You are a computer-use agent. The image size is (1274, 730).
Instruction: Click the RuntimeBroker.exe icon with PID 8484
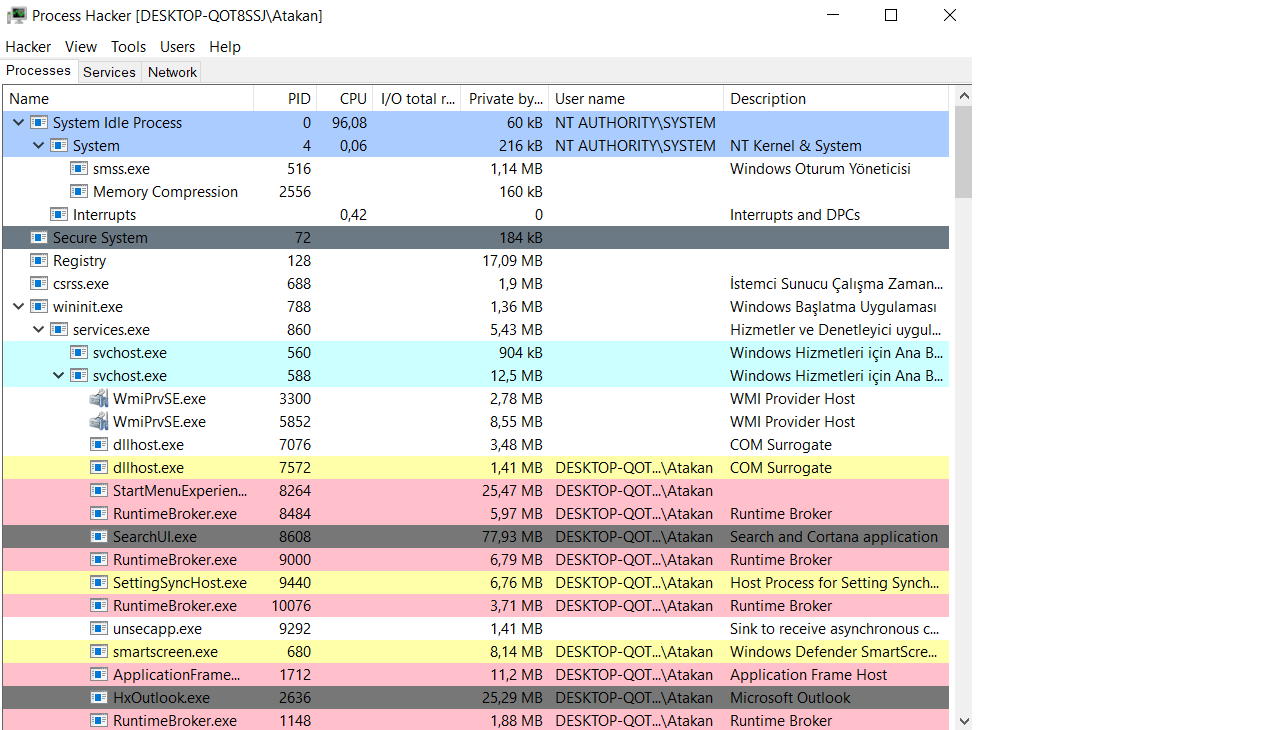[x=99, y=514]
